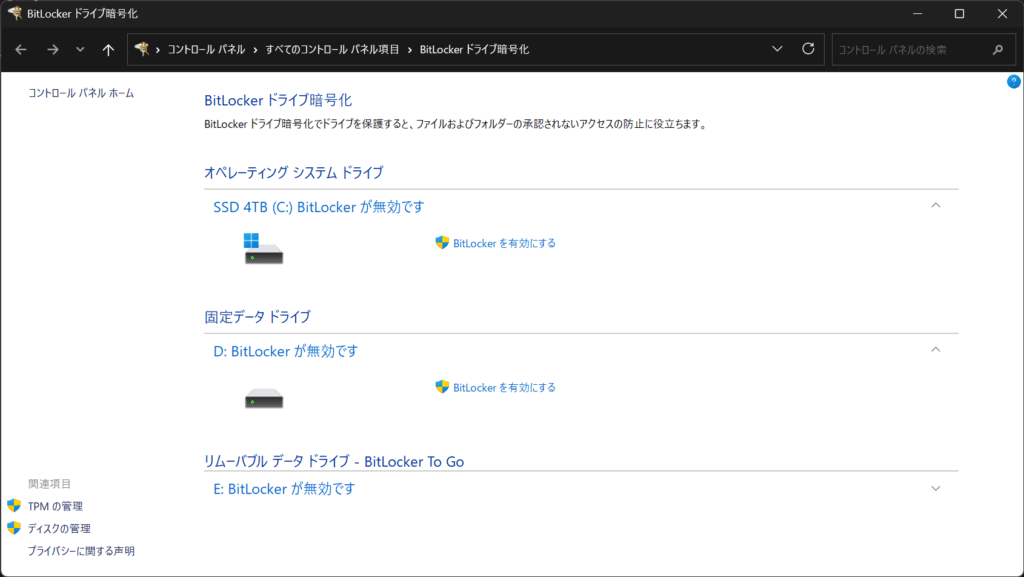The height and width of the screenshot is (577, 1024).
Task: Click D: BitLocker が無効です heading
Action: pos(286,351)
